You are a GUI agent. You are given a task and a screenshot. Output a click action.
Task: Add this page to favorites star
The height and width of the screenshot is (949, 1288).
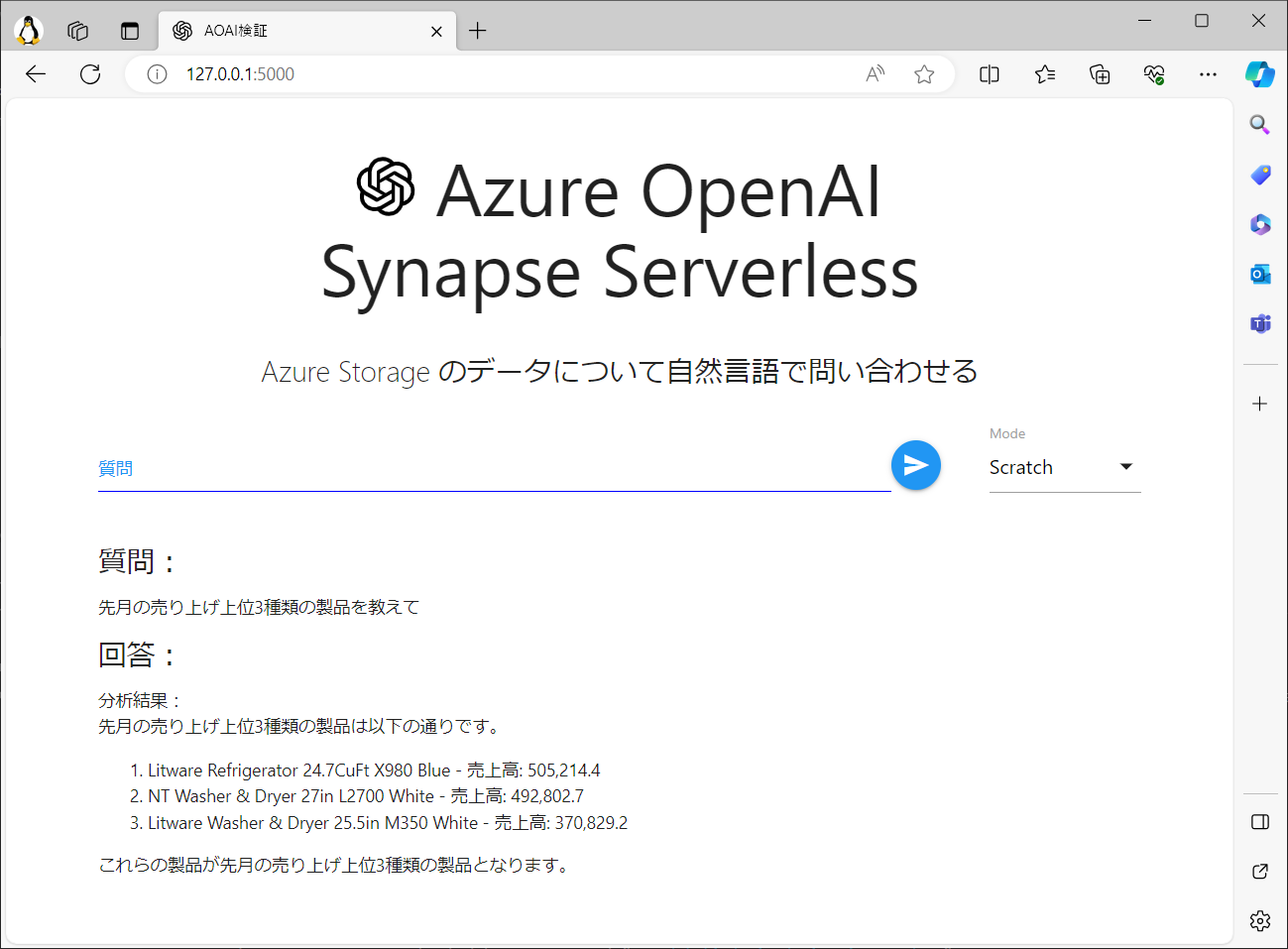click(x=924, y=74)
